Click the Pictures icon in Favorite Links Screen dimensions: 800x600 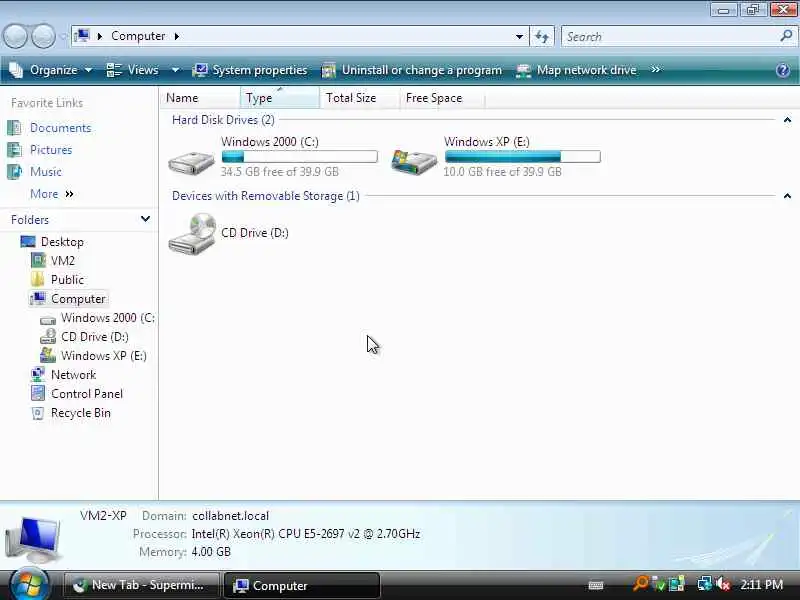pyautogui.click(x=14, y=149)
